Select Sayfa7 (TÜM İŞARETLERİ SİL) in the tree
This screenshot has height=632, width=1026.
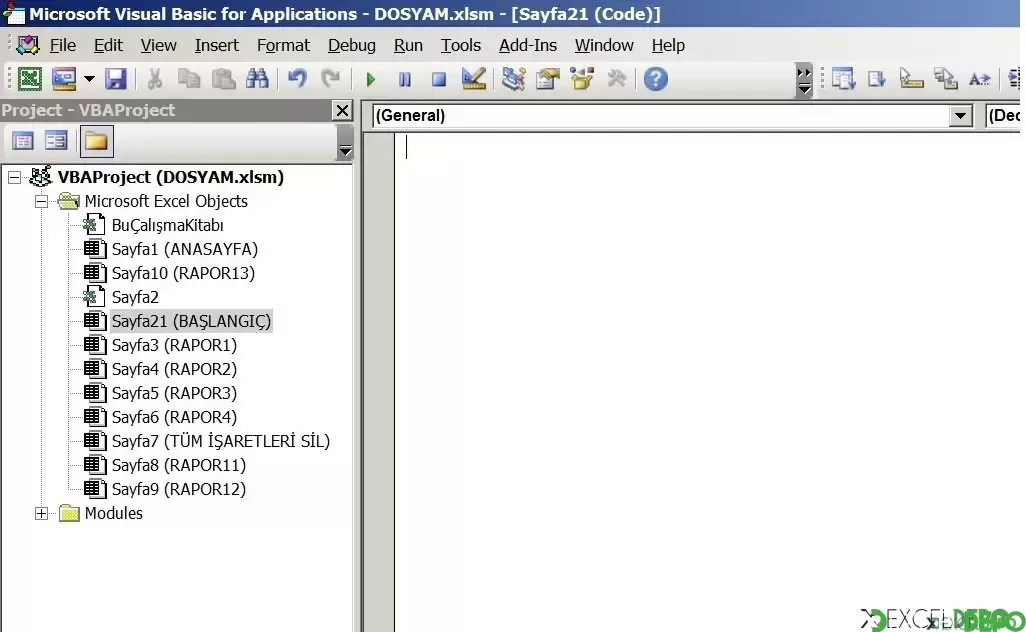pos(221,442)
